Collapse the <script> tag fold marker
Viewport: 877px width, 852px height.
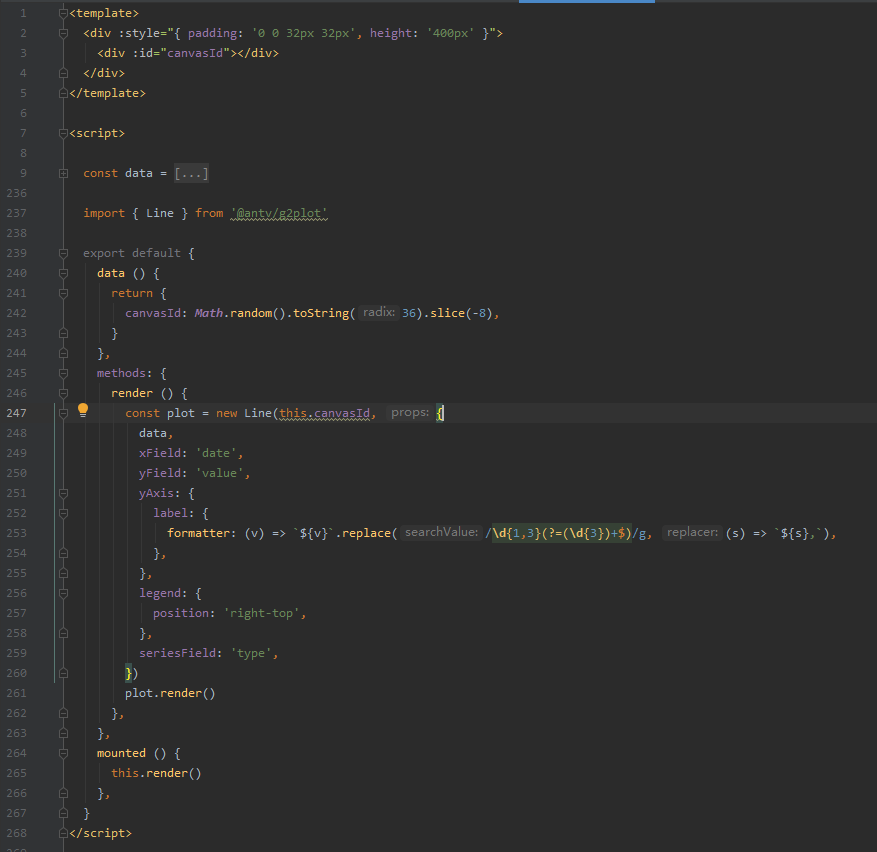tap(63, 133)
